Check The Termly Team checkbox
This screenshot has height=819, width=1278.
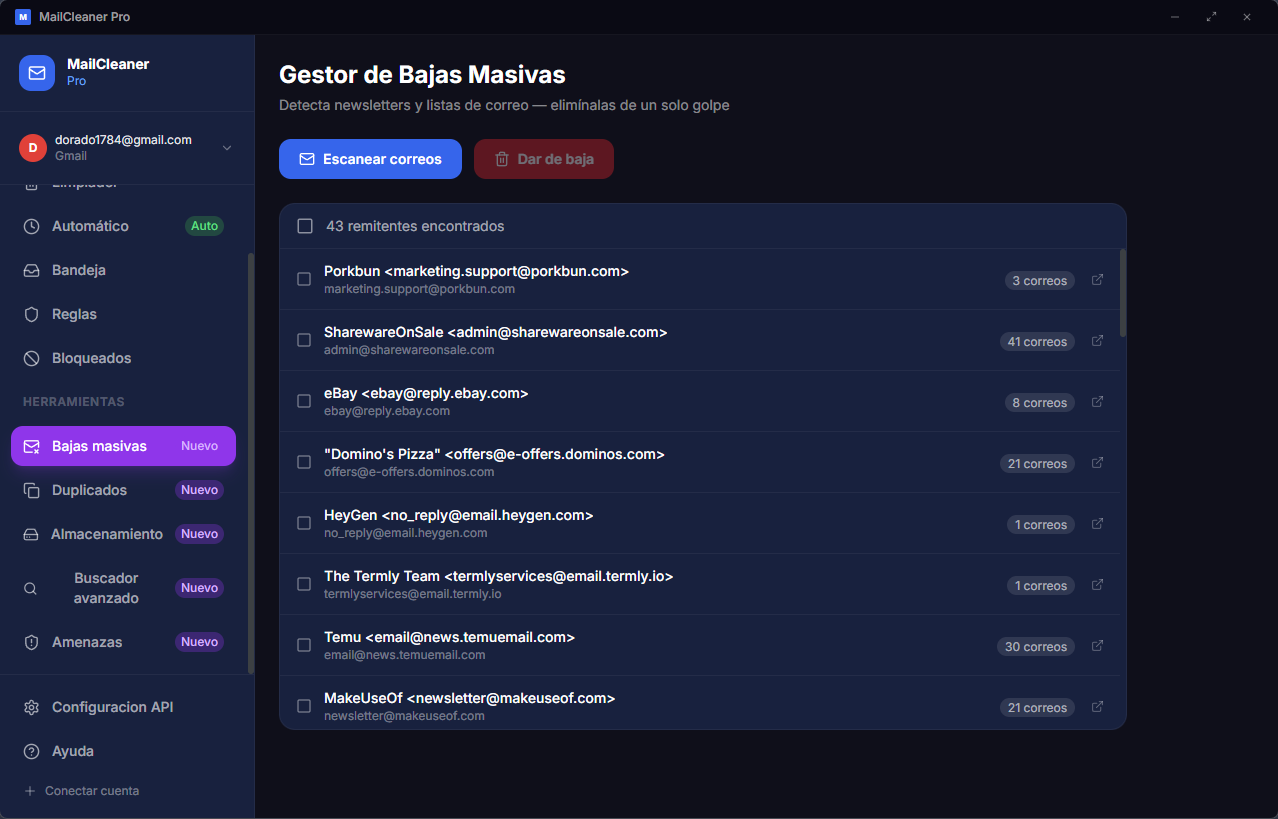(304, 584)
